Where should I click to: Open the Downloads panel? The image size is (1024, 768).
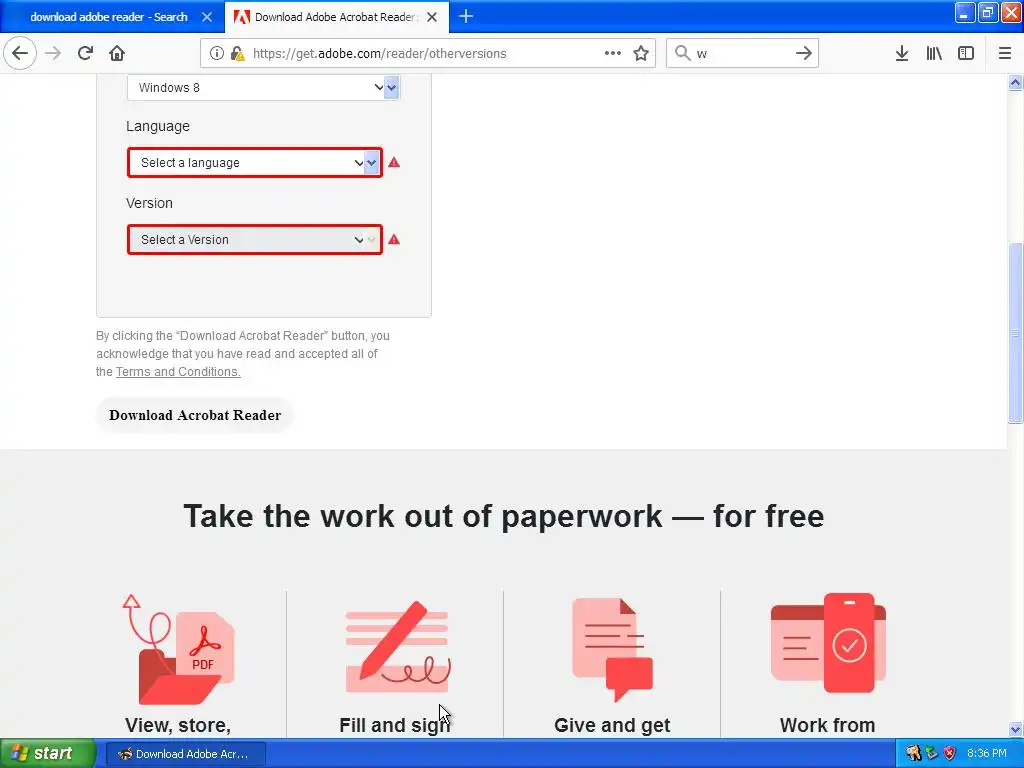click(x=902, y=53)
